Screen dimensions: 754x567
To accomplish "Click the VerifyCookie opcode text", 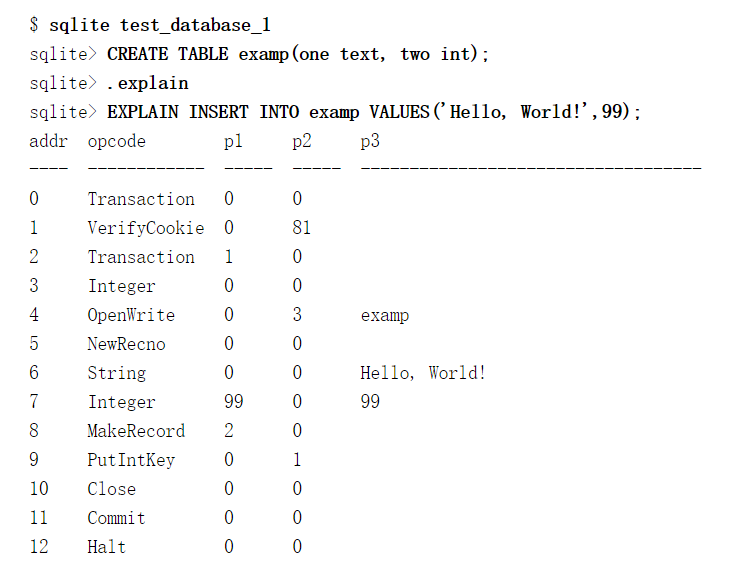I will (145, 228).
